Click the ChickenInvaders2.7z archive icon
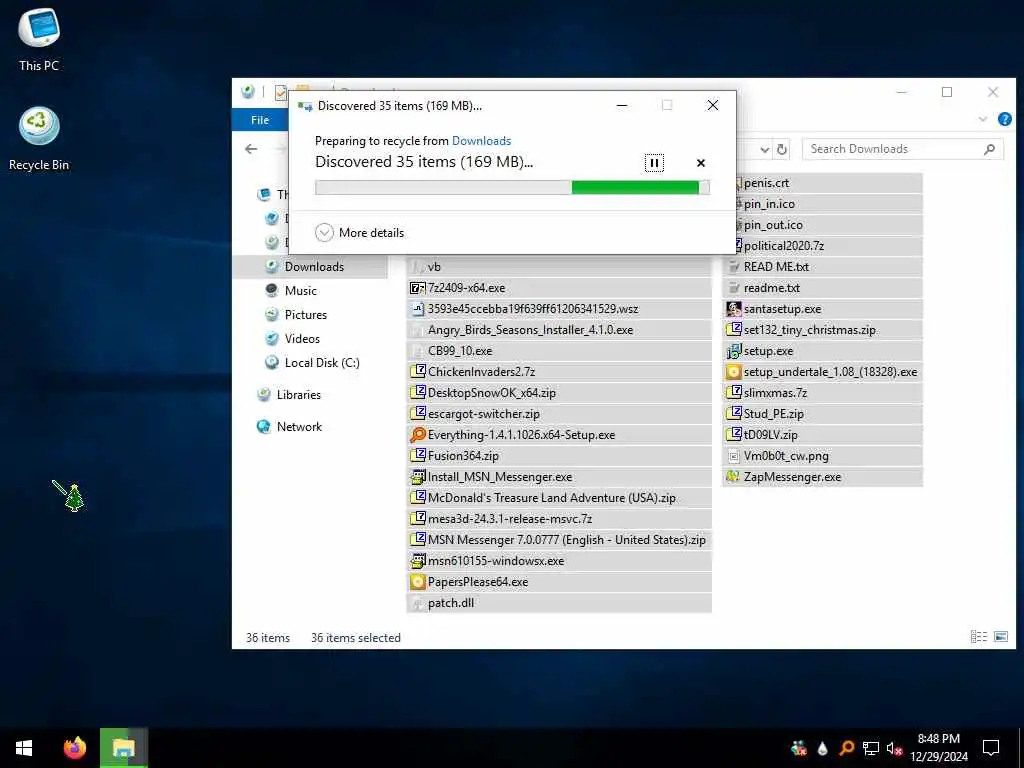This screenshot has width=1024, height=768. click(x=417, y=372)
